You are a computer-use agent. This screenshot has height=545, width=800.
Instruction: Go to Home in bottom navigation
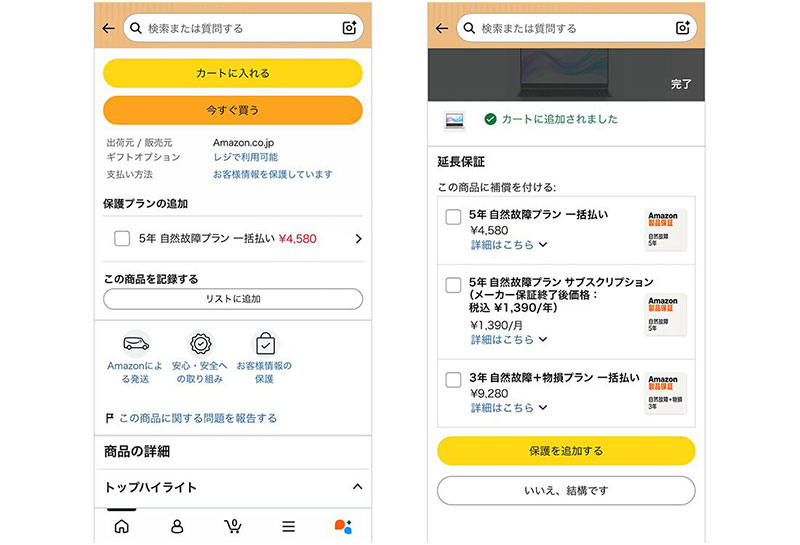[121, 526]
